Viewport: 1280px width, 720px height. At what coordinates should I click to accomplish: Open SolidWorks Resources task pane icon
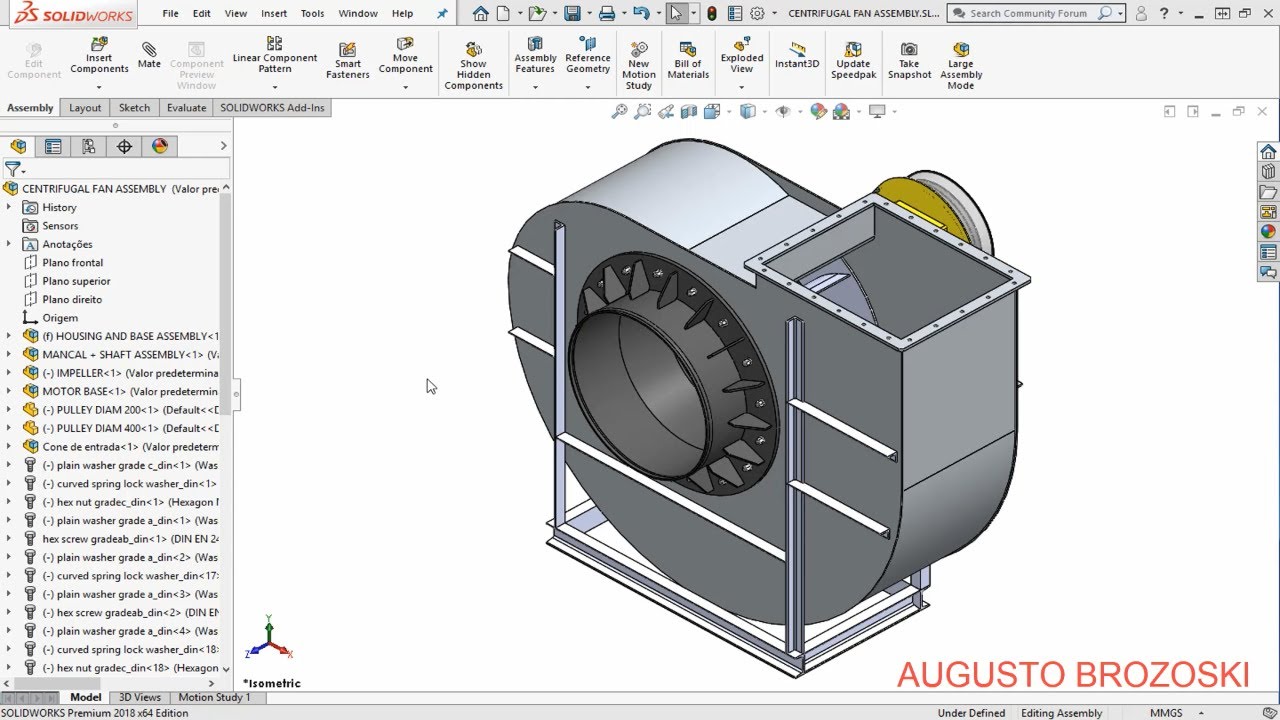1268,152
